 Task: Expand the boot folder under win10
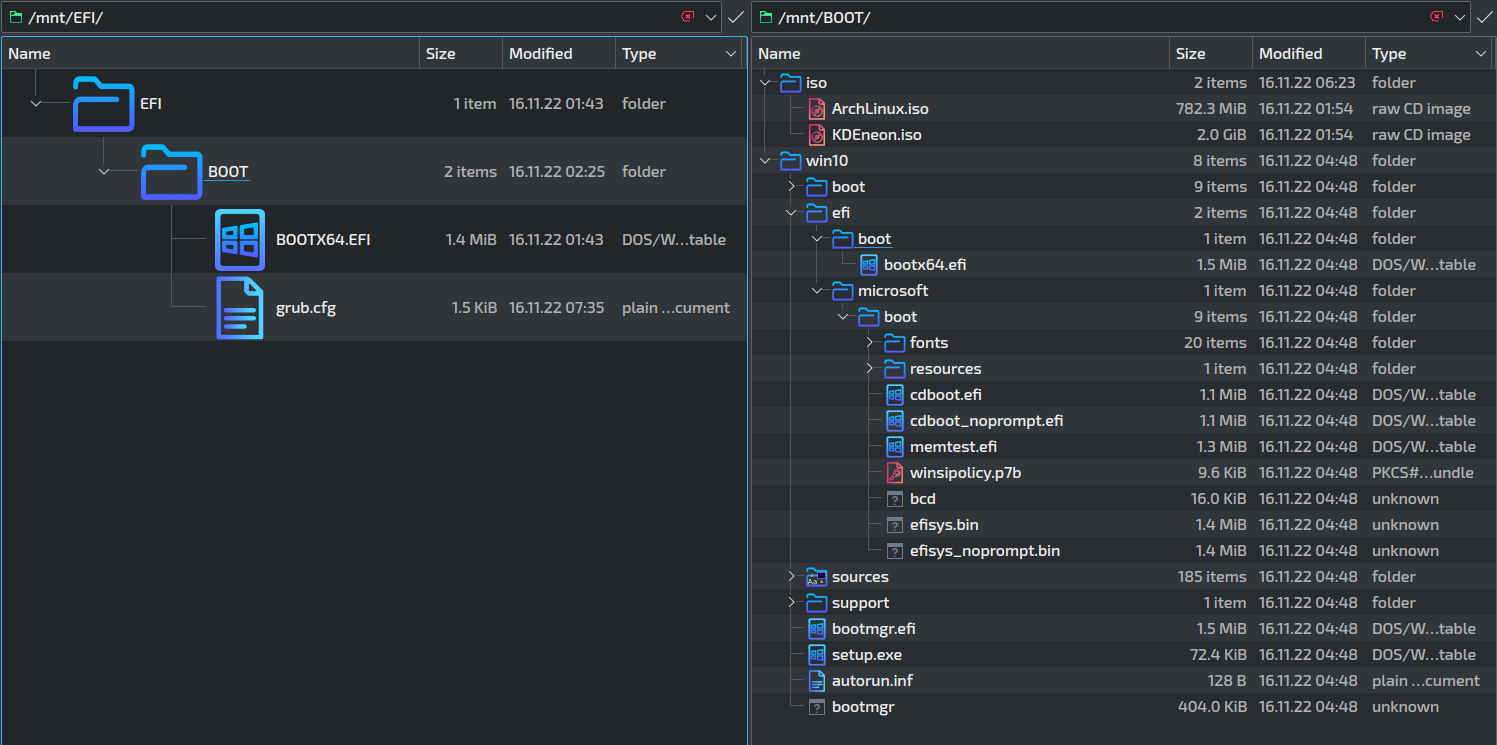(x=791, y=187)
